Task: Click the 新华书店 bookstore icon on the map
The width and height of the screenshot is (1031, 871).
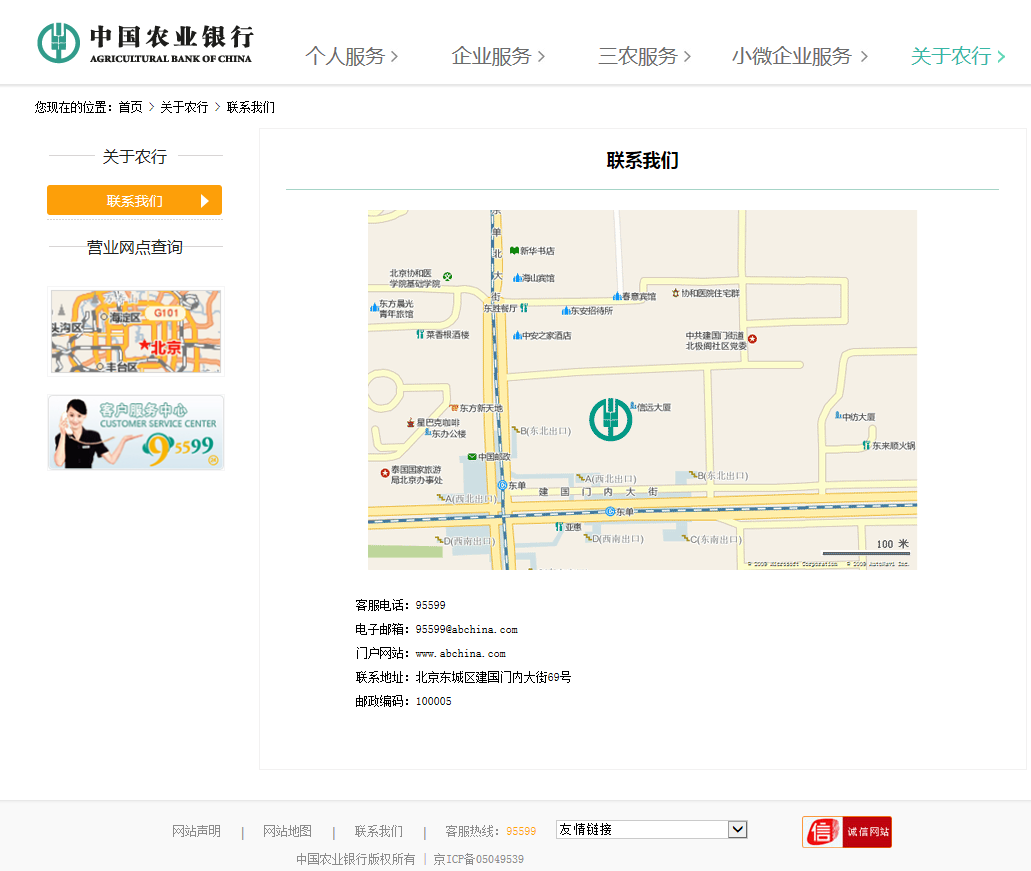Action: click(514, 250)
